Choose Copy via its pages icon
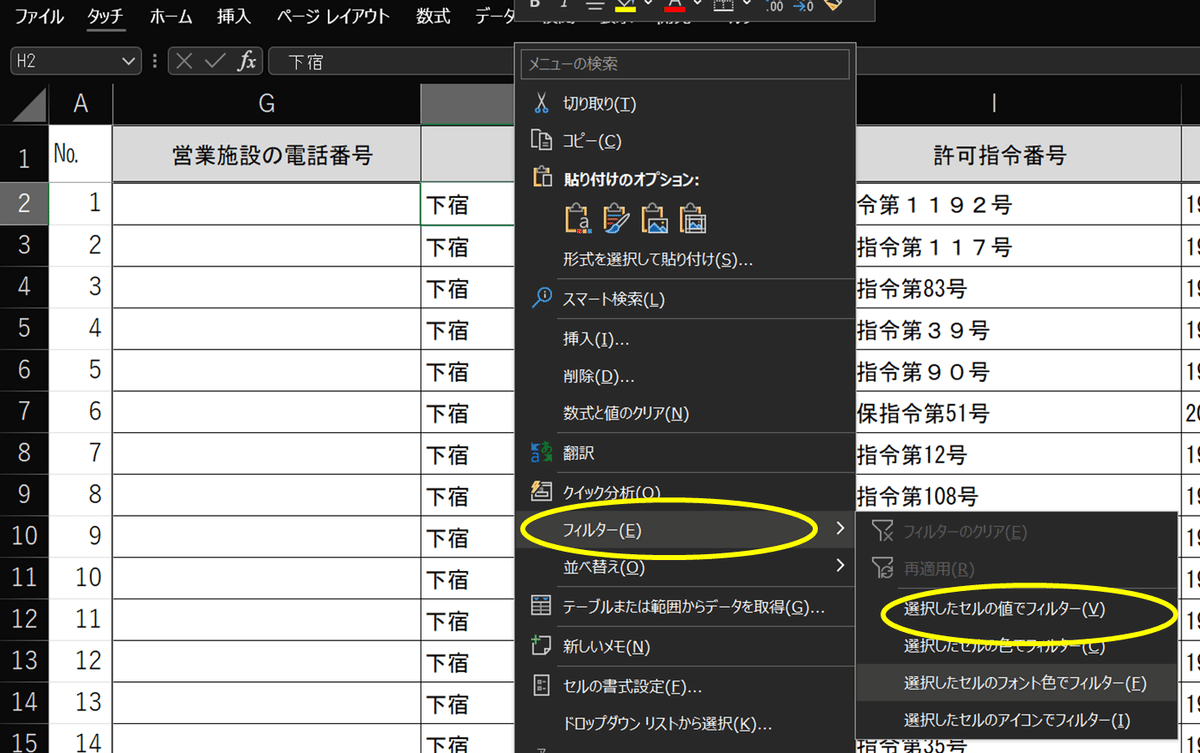 (x=541, y=141)
